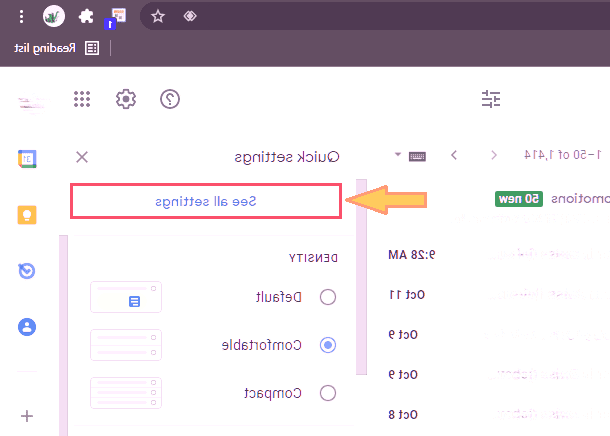Open Google Keep lightbulb icon
Viewport: 610px width, 436px height.
(x=28, y=215)
